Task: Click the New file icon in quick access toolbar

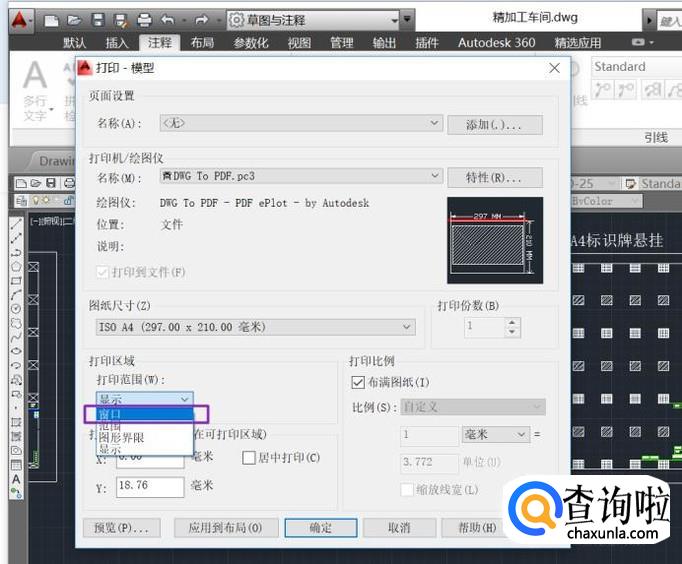Action: click(x=51, y=20)
